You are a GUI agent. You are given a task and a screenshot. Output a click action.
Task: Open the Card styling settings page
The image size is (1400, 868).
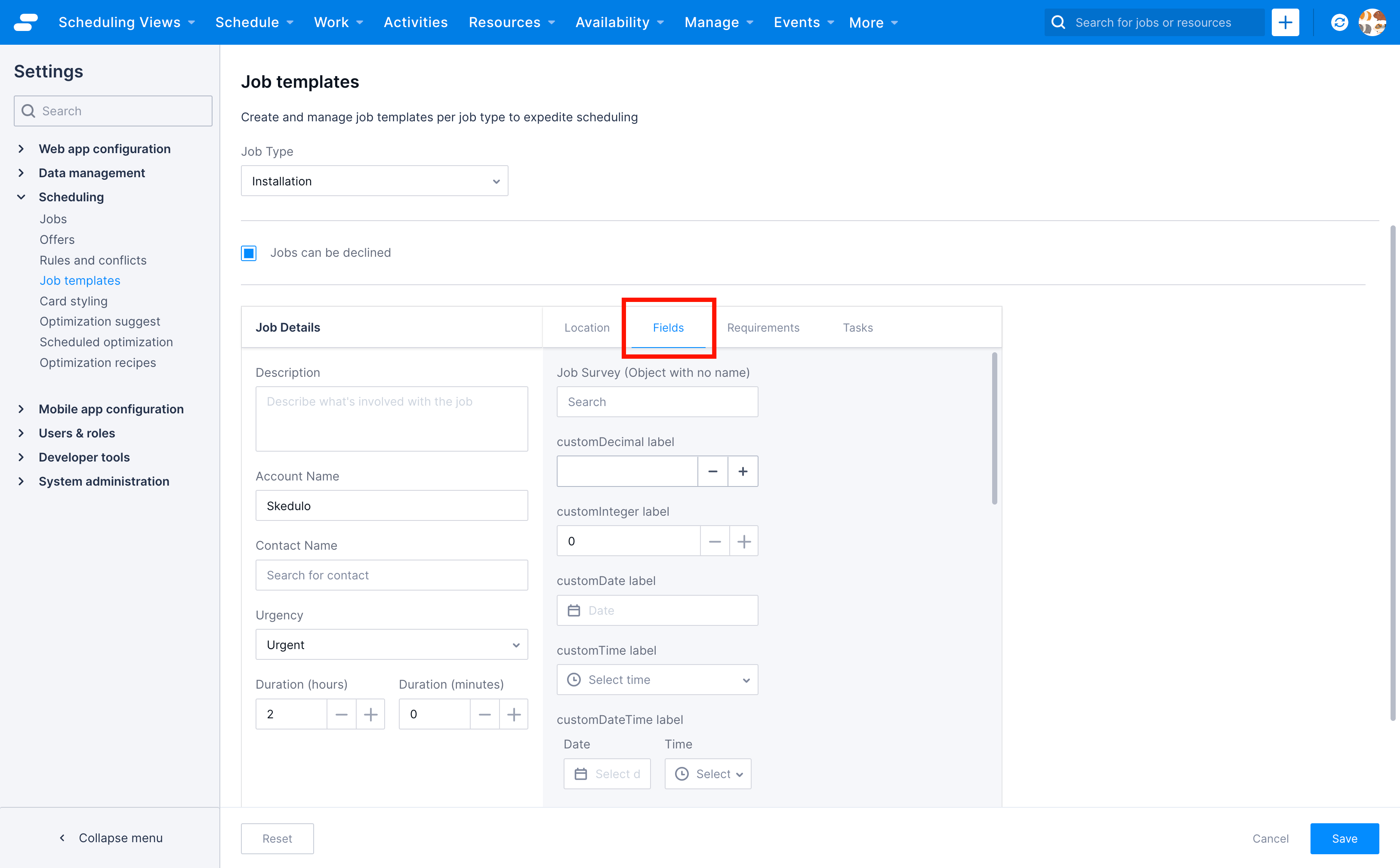[74, 300]
